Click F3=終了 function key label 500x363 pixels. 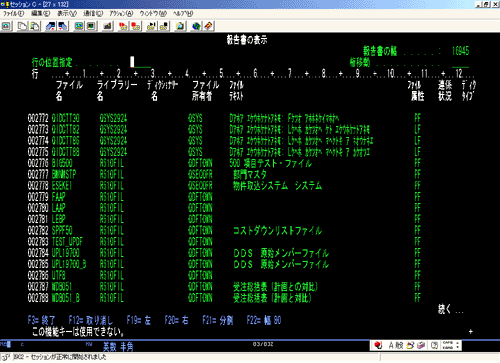click(42, 320)
